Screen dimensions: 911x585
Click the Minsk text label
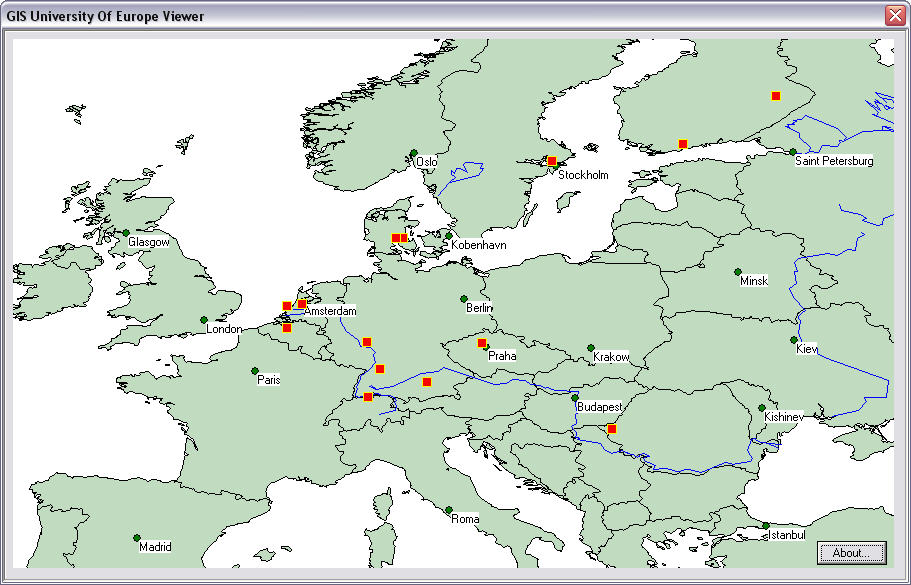(x=754, y=281)
